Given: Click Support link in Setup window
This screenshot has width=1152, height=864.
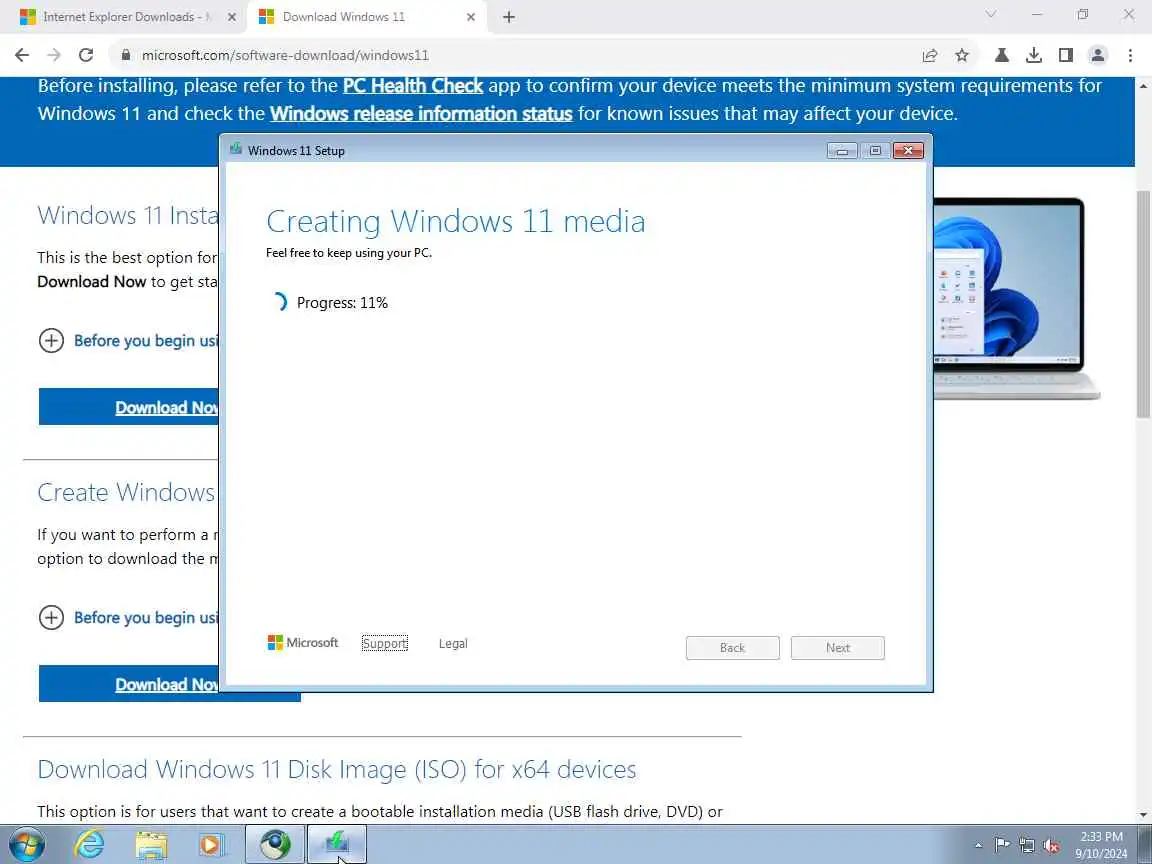Looking at the screenshot, I should click(x=384, y=644).
